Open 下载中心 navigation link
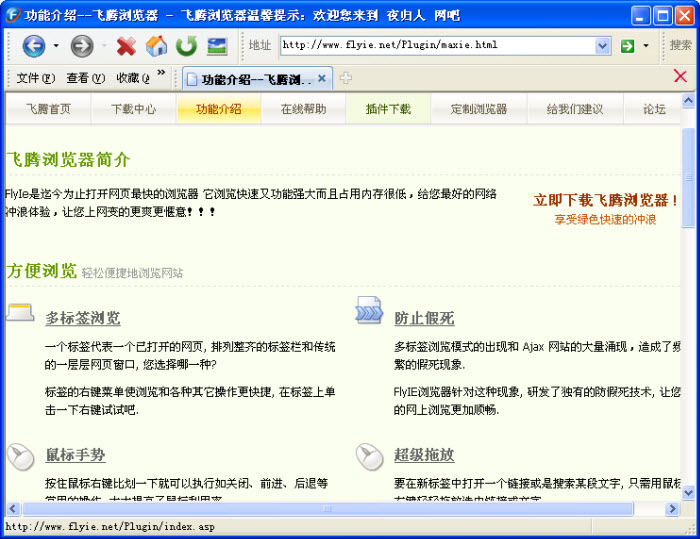The image size is (700, 539). click(x=133, y=109)
